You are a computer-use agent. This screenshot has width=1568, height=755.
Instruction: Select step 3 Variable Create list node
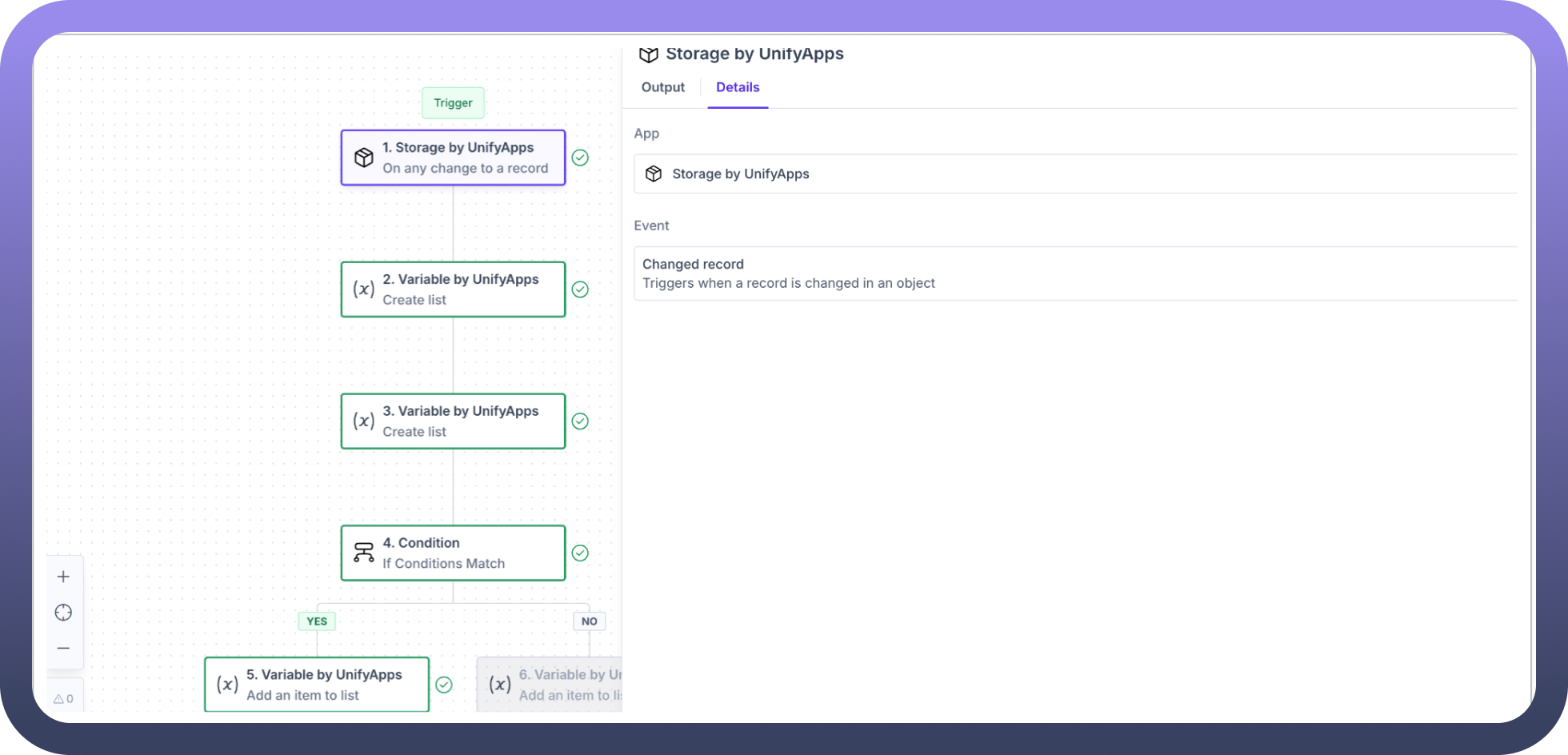[454, 421]
